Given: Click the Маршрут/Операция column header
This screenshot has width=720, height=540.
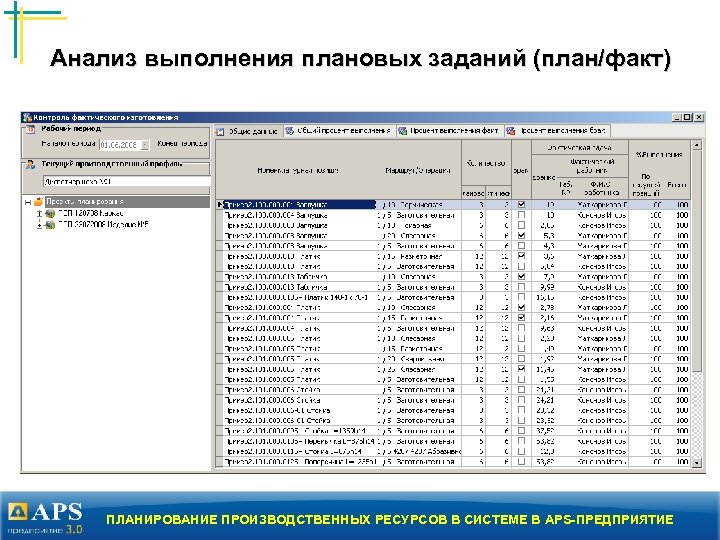Looking at the screenshot, I should pyautogui.click(x=418, y=170).
